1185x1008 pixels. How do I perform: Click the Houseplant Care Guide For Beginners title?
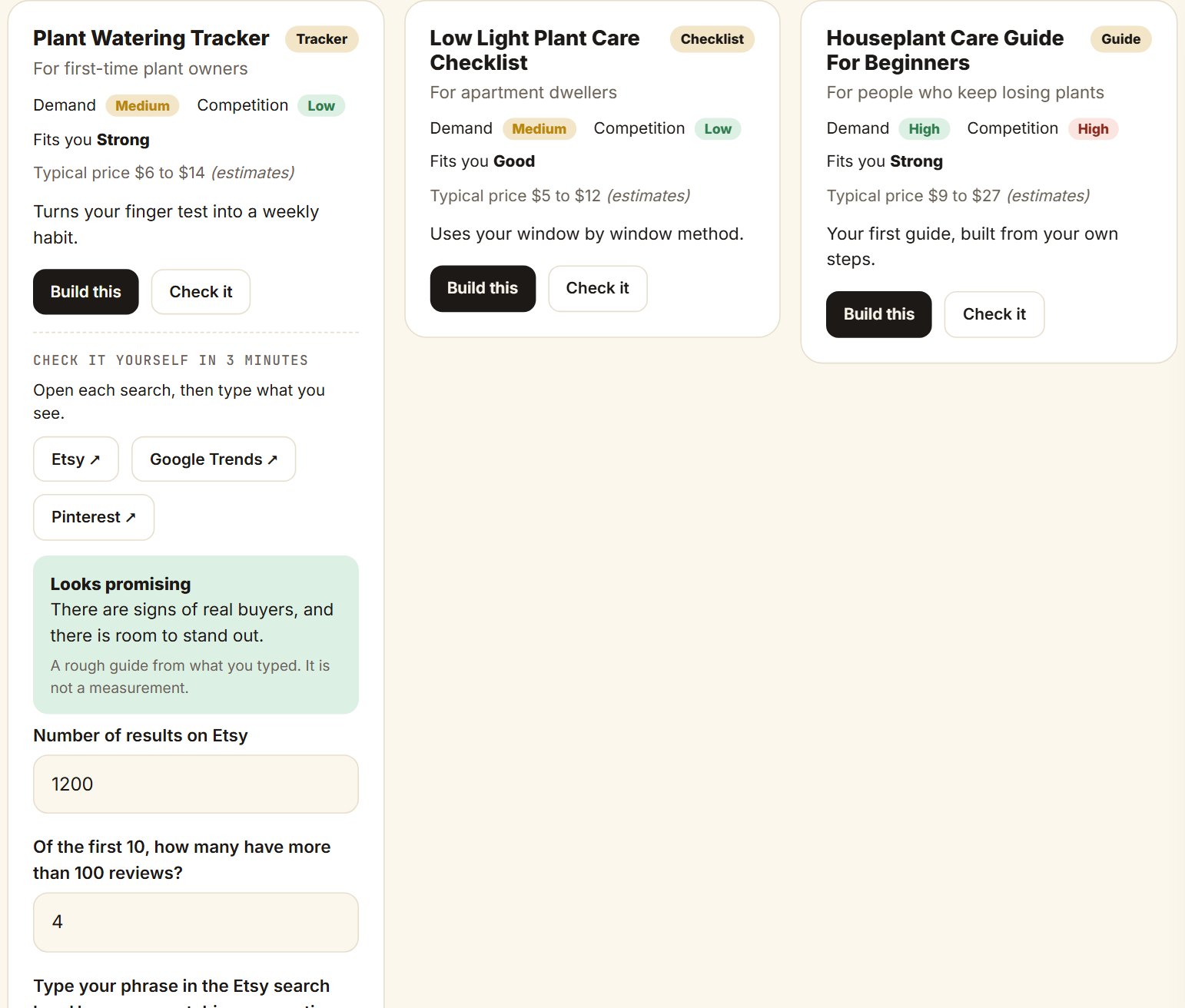click(945, 50)
